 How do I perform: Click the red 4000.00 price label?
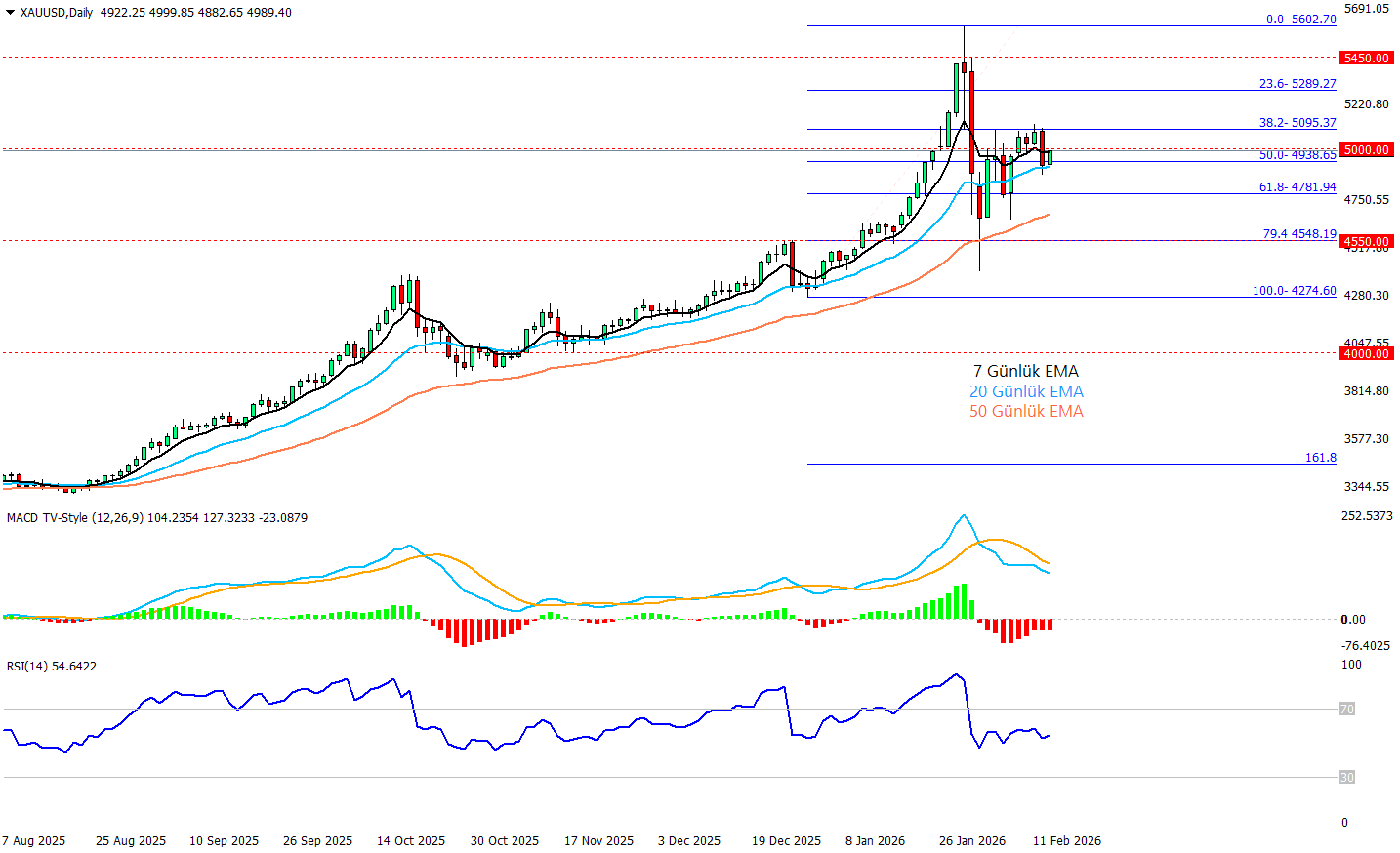point(1366,354)
